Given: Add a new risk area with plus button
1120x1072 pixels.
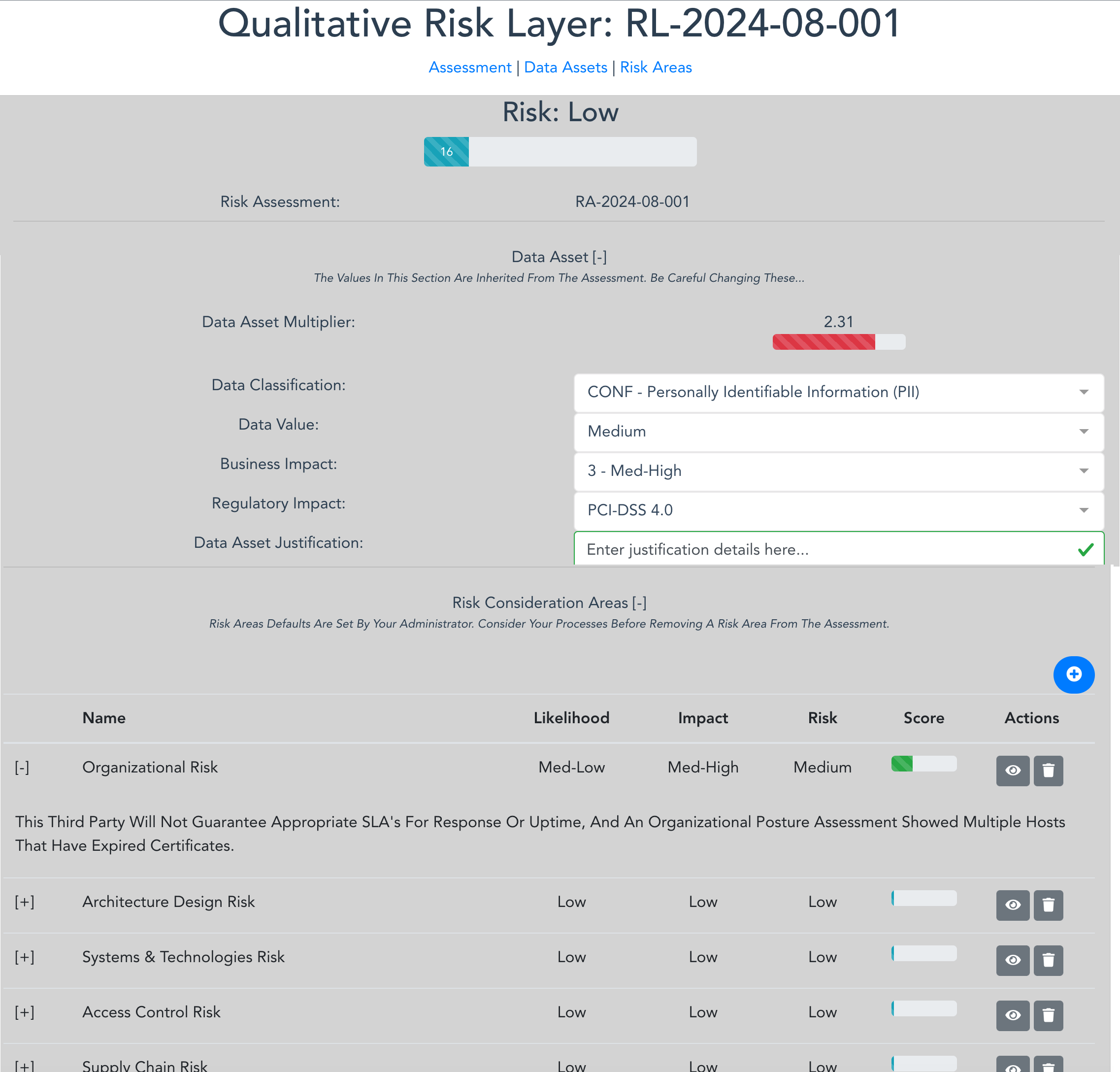Looking at the screenshot, I should click(1074, 674).
